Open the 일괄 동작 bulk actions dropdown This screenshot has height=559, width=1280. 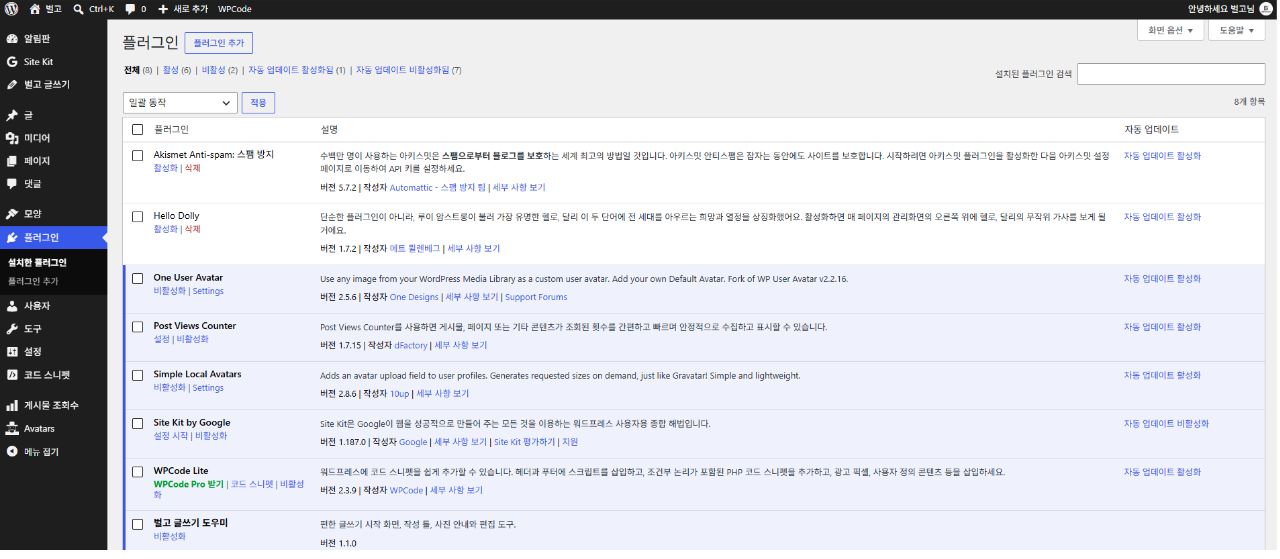point(180,103)
